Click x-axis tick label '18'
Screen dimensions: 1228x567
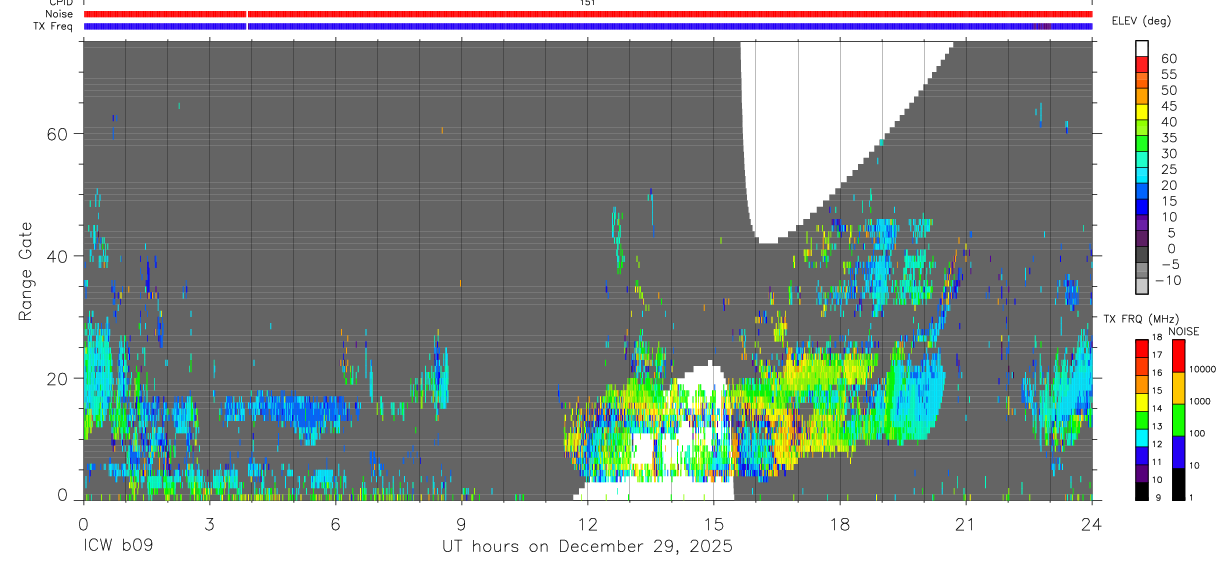click(x=839, y=524)
